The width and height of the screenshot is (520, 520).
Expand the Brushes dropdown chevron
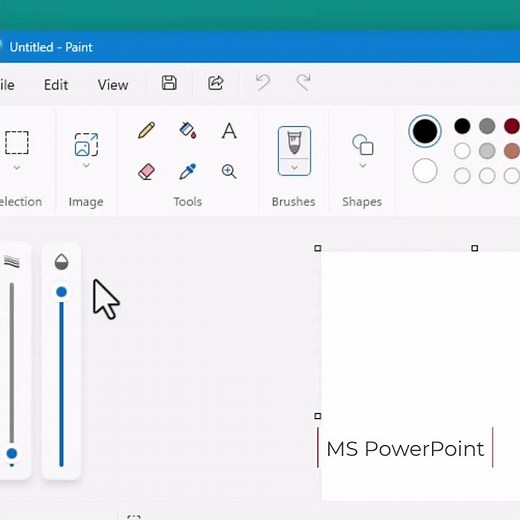pyautogui.click(x=294, y=167)
